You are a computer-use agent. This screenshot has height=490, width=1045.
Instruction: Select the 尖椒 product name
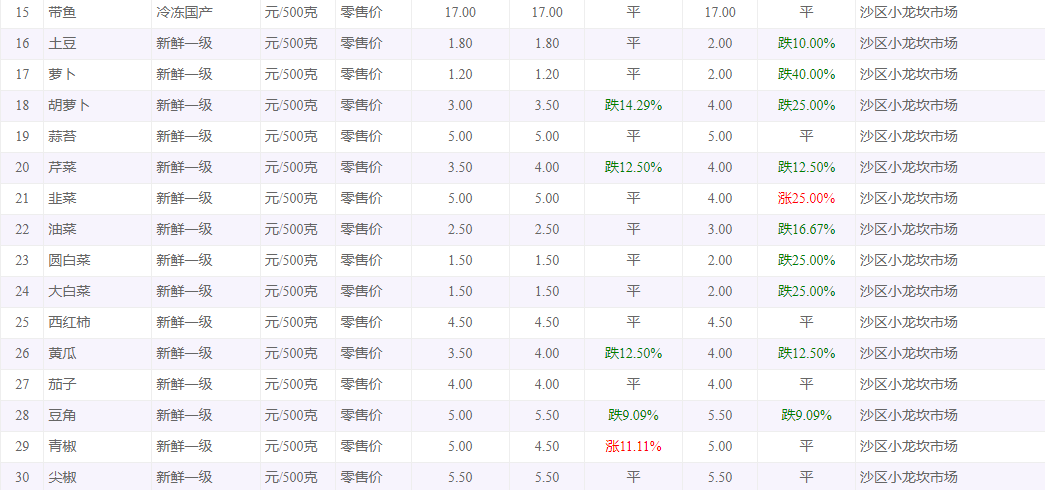(x=62, y=478)
